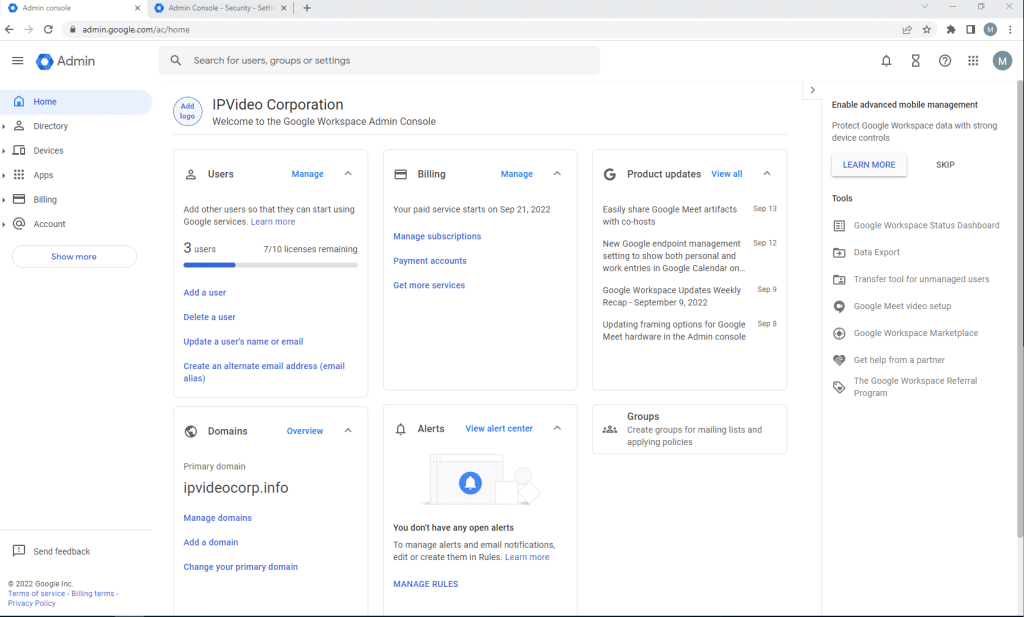
Task: Open a new browser tab
Action: (307, 8)
